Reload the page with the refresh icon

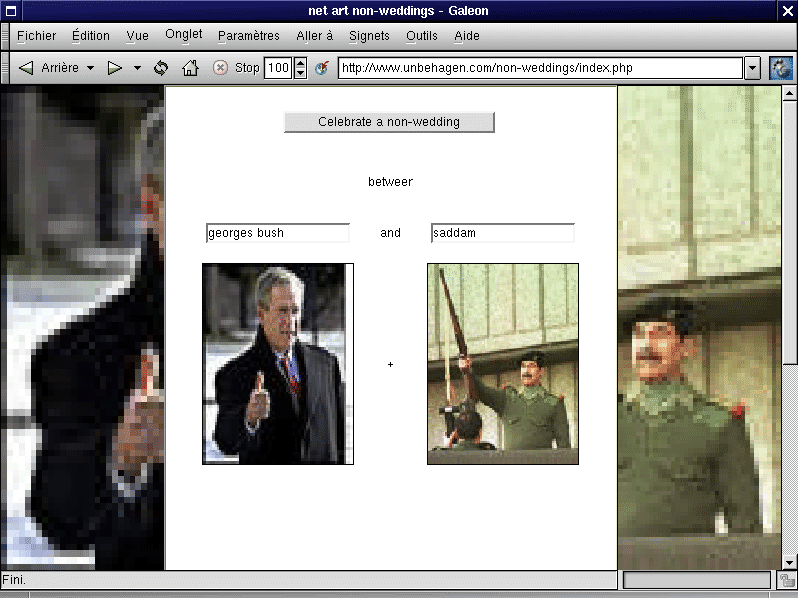[x=161, y=68]
